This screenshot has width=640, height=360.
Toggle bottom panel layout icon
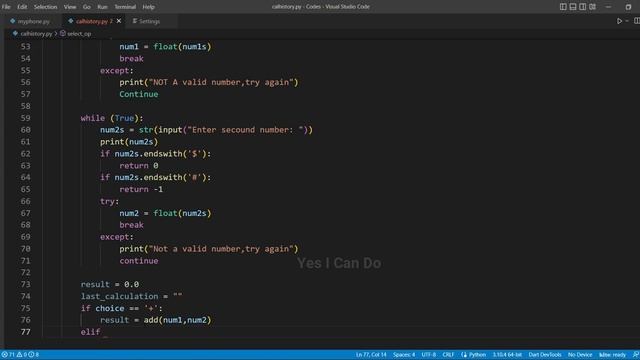pos(573,7)
